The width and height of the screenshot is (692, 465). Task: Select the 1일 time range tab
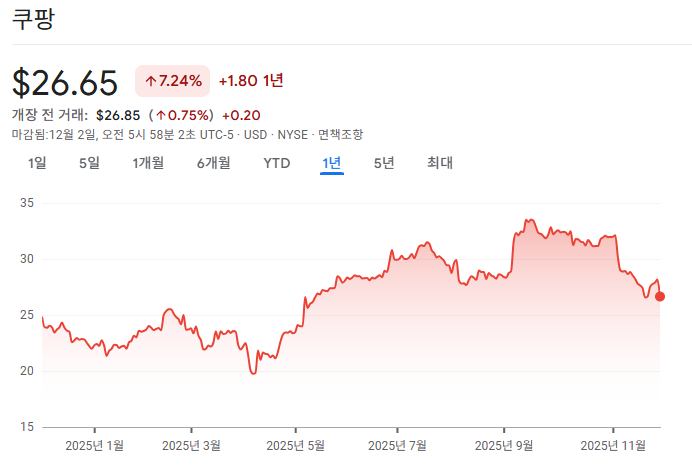(37, 163)
